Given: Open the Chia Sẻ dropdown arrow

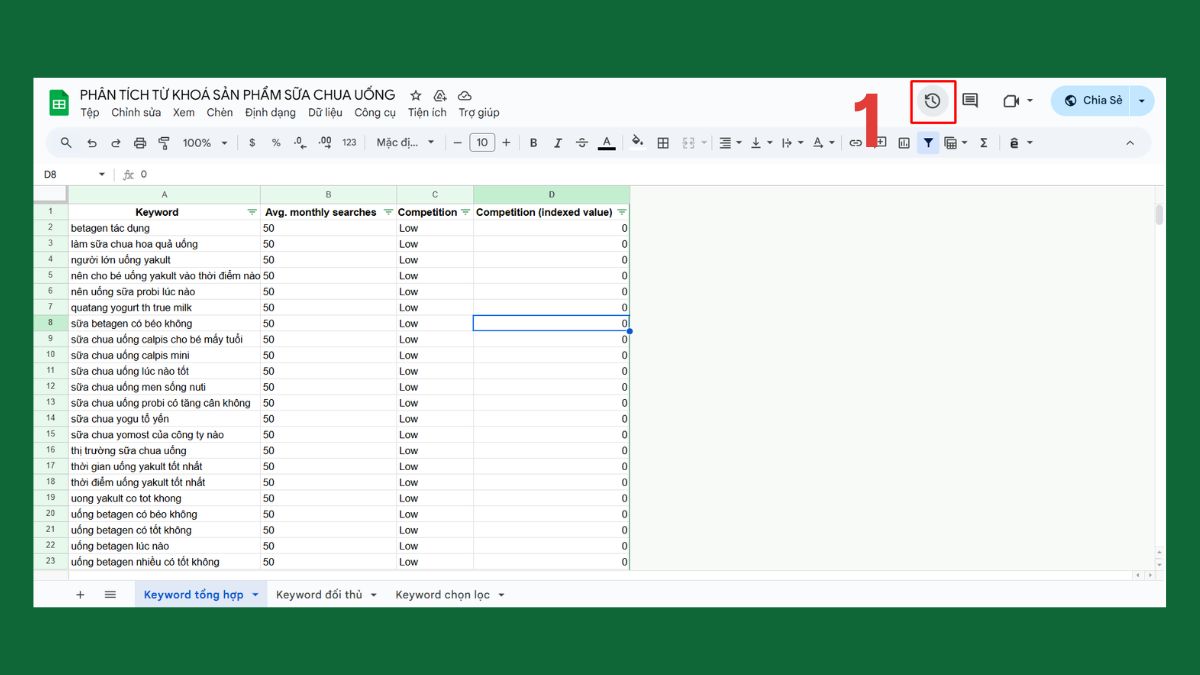Looking at the screenshot, I should 1141,100.
